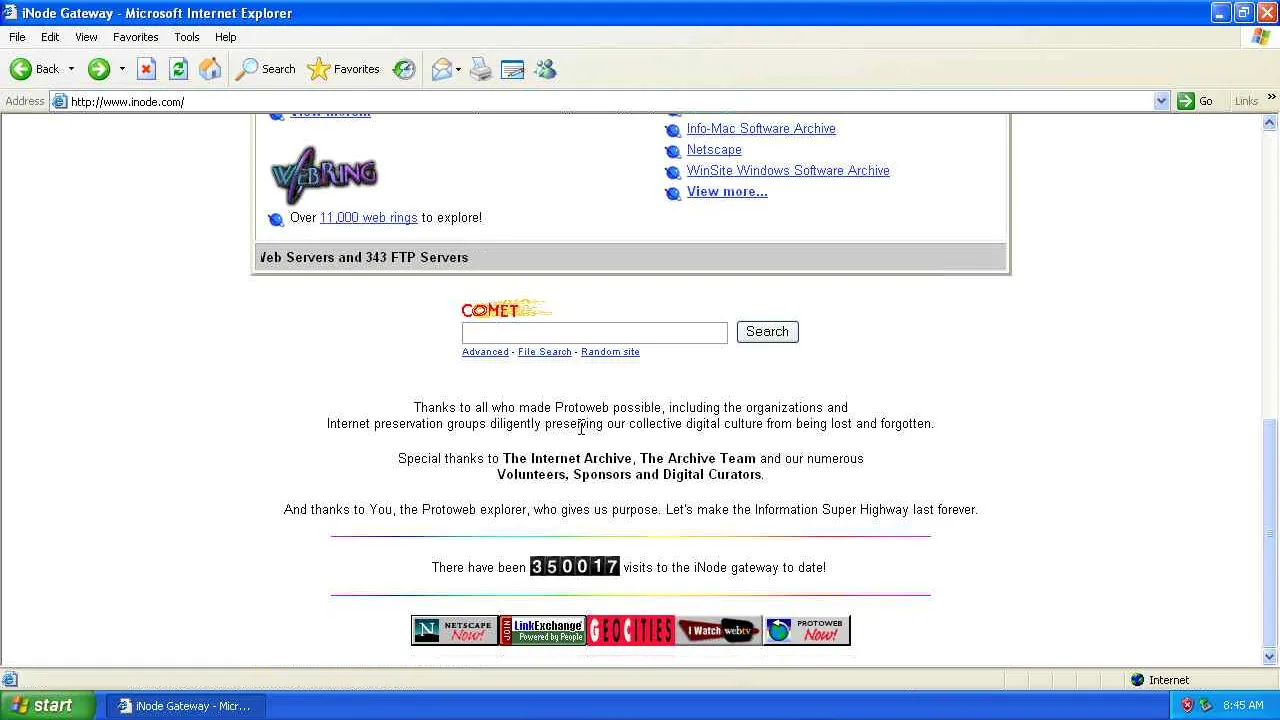Click the Comet logo above search box
The height and width of the screenshot is (720, 1280).
[x=506, y=309]
